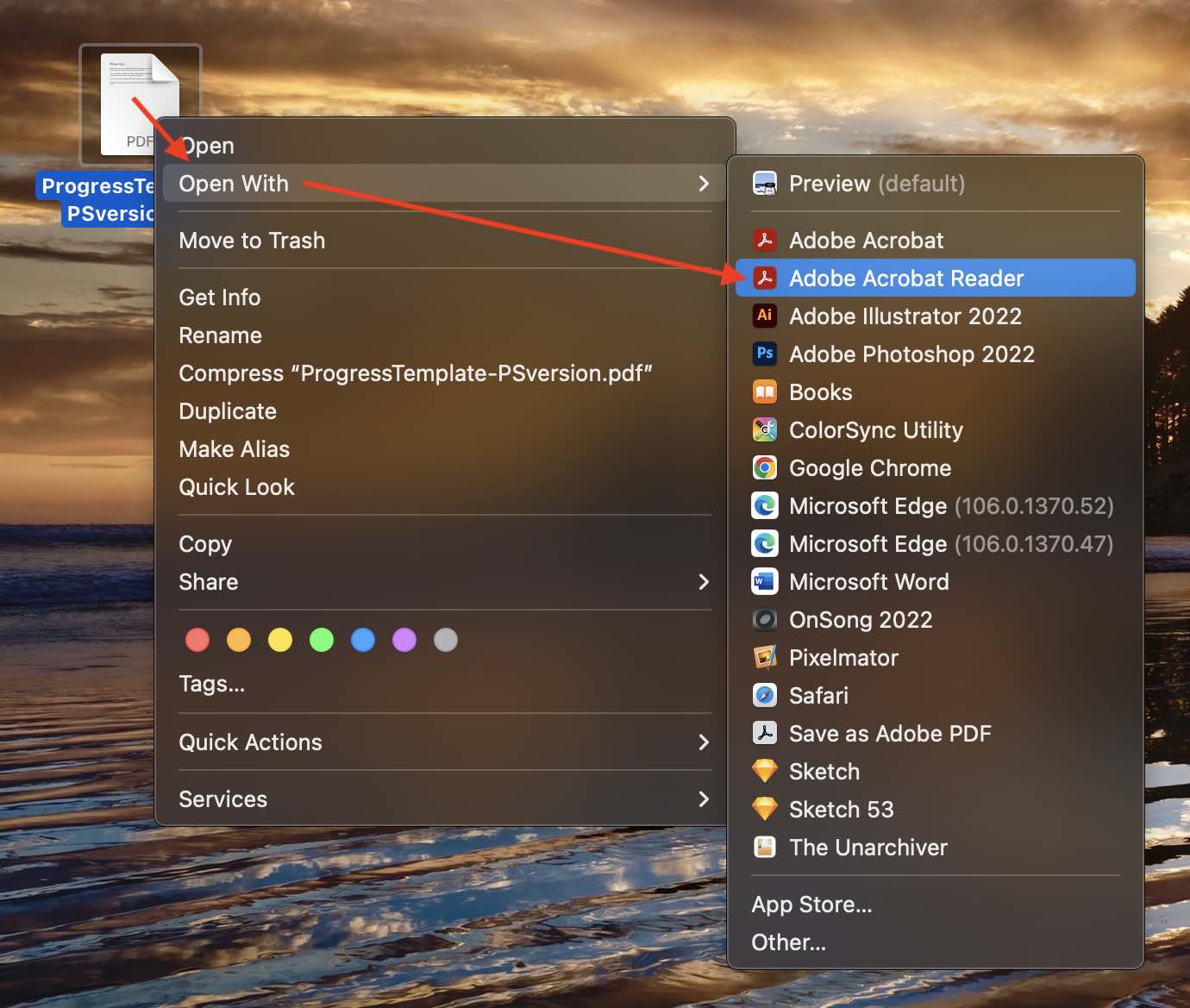Choose Other... in submenu
This screenshot has width=1190, height=1008.
coord(936,942)
